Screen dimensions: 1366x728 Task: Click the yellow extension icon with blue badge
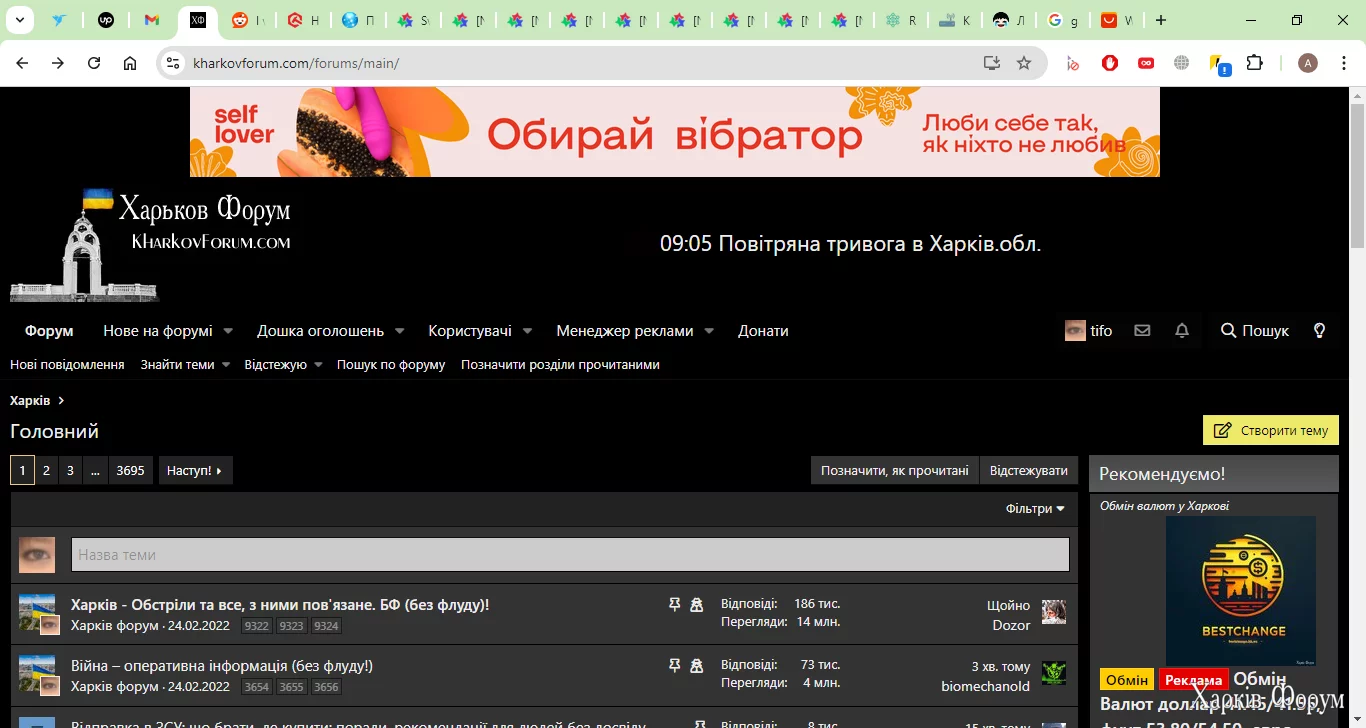point(1219,64)
